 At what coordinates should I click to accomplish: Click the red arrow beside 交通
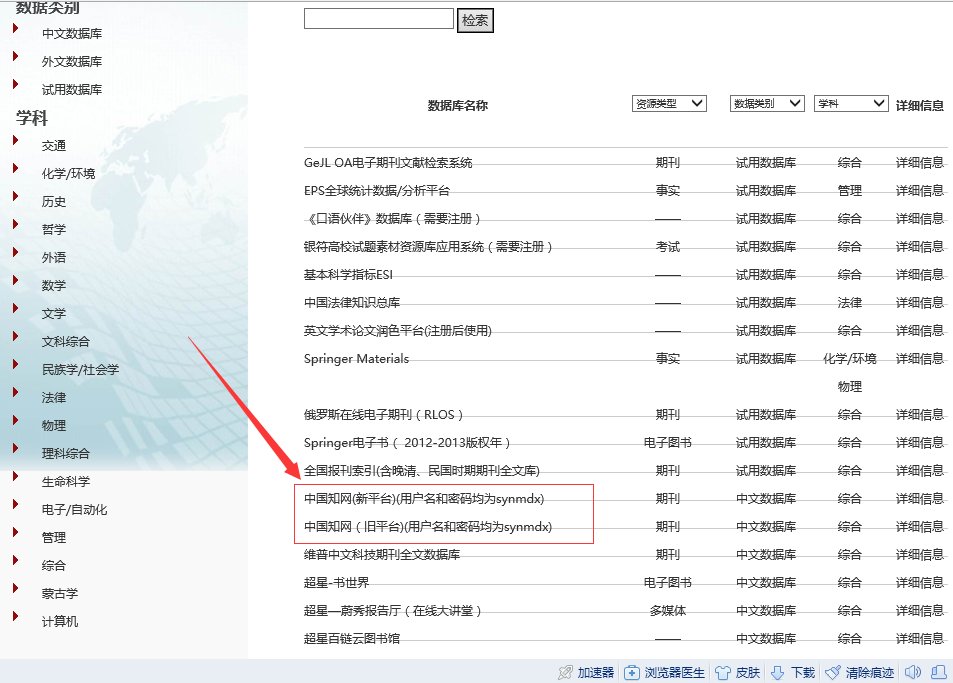(16, 140)
